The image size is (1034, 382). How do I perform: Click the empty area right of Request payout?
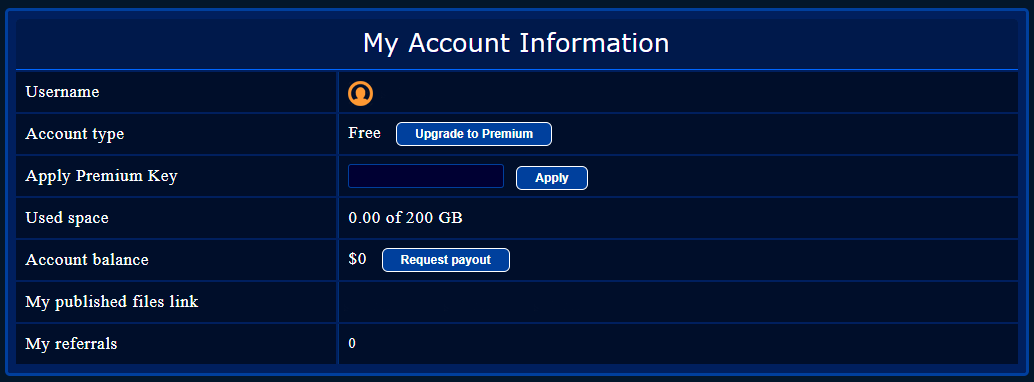pyautogui.click(x=764, y=260)
